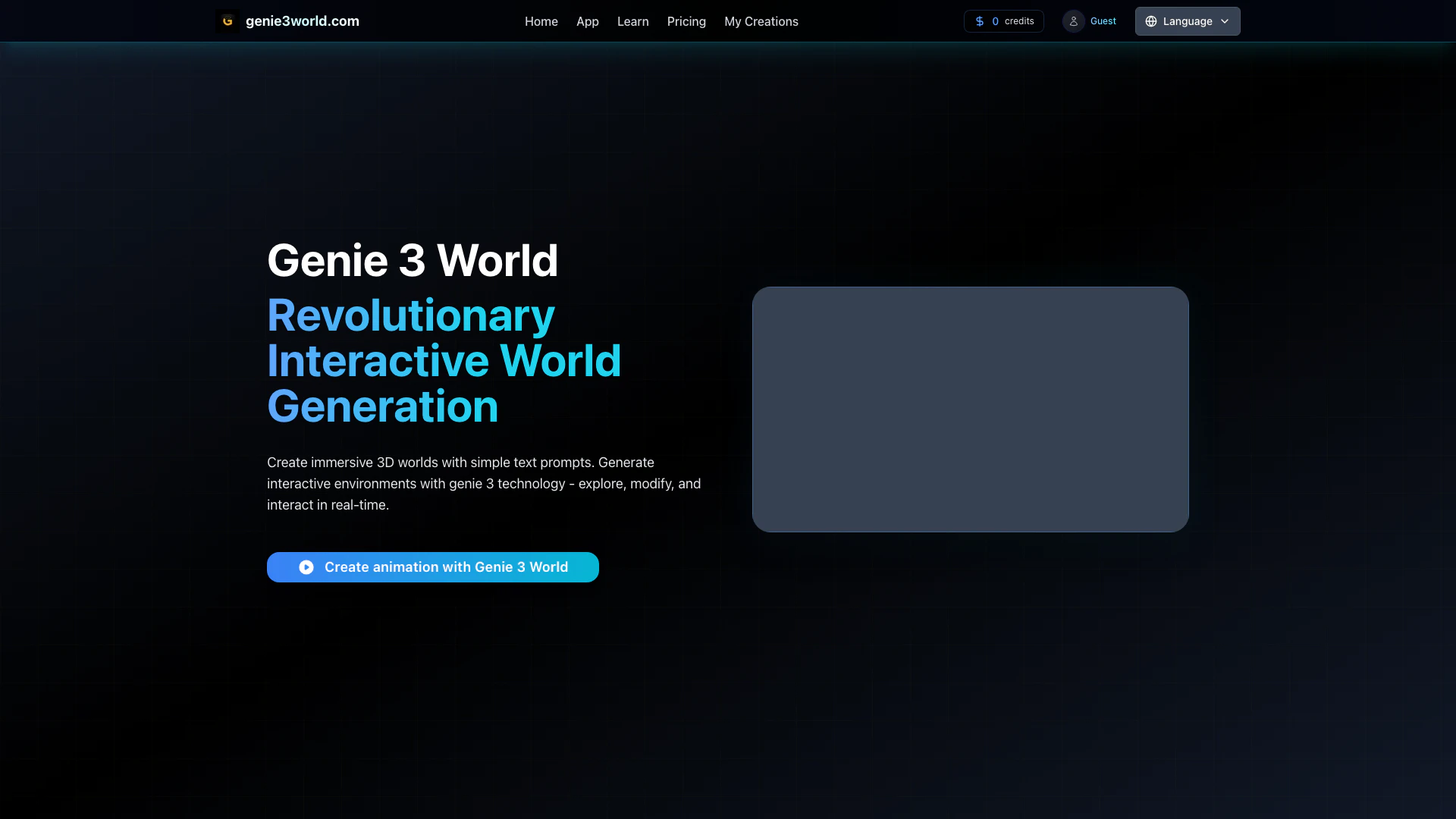Click the Genie logo icon
This screenshot has width=1456, height=819.
(227, 21)
